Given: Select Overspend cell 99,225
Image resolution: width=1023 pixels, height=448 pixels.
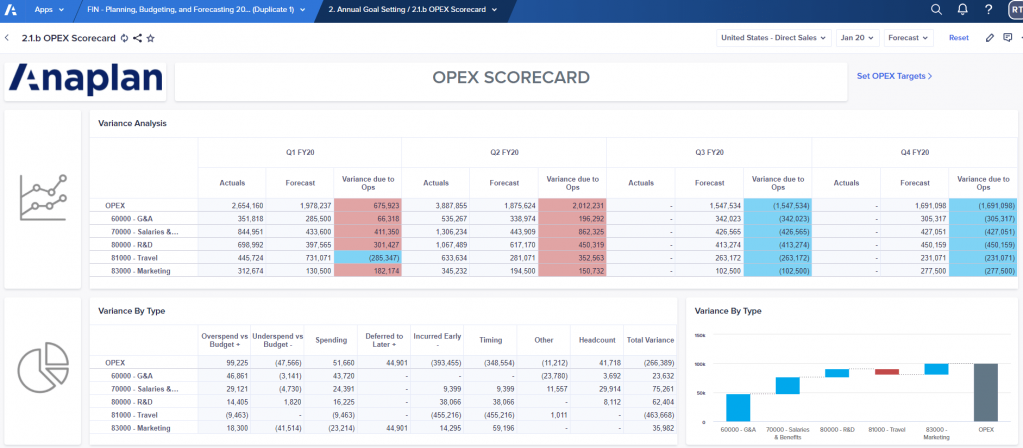Looking at the screenshot, I should 224,362.
